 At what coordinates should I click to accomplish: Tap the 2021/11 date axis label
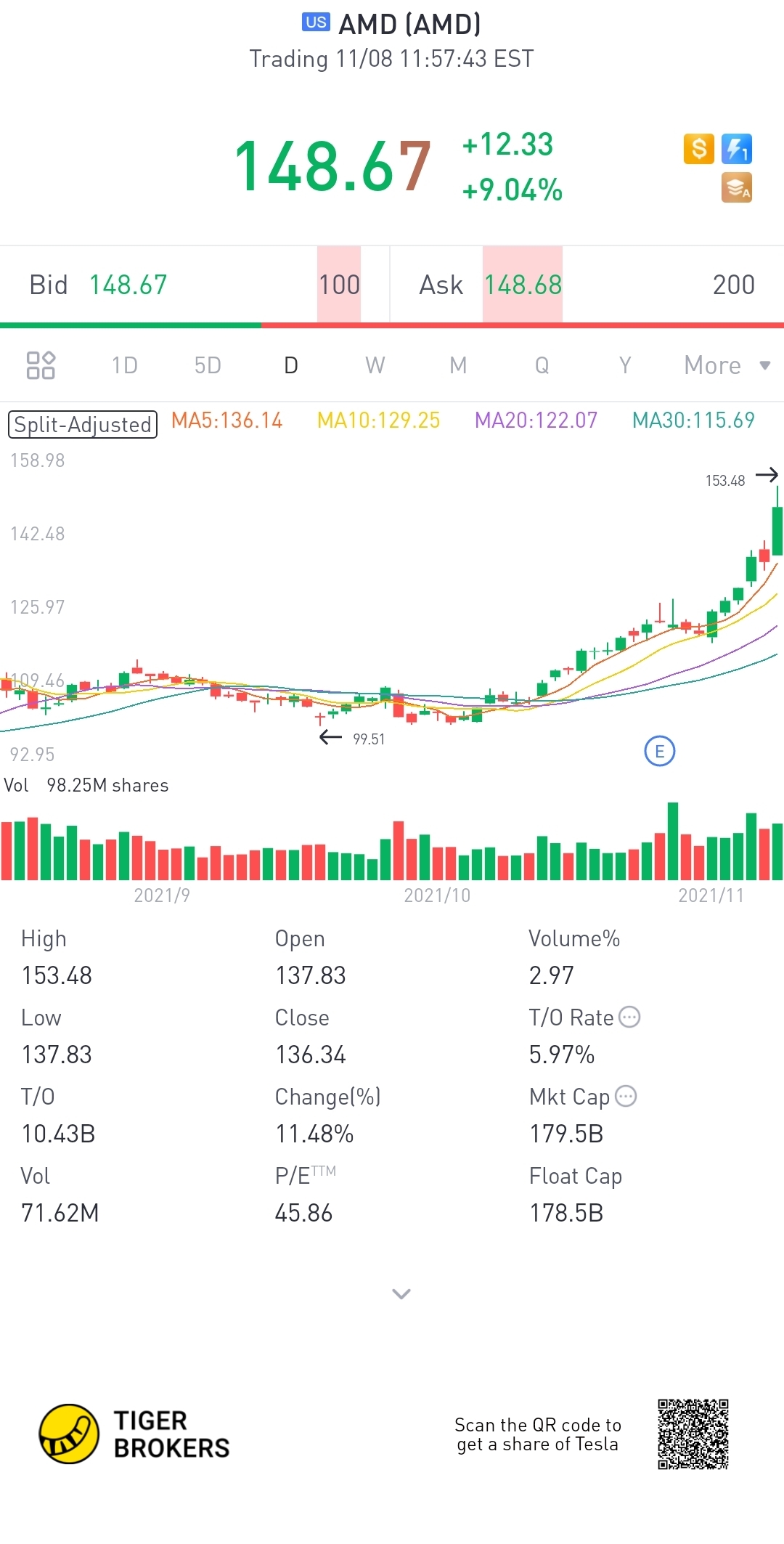tap(711, 895)
